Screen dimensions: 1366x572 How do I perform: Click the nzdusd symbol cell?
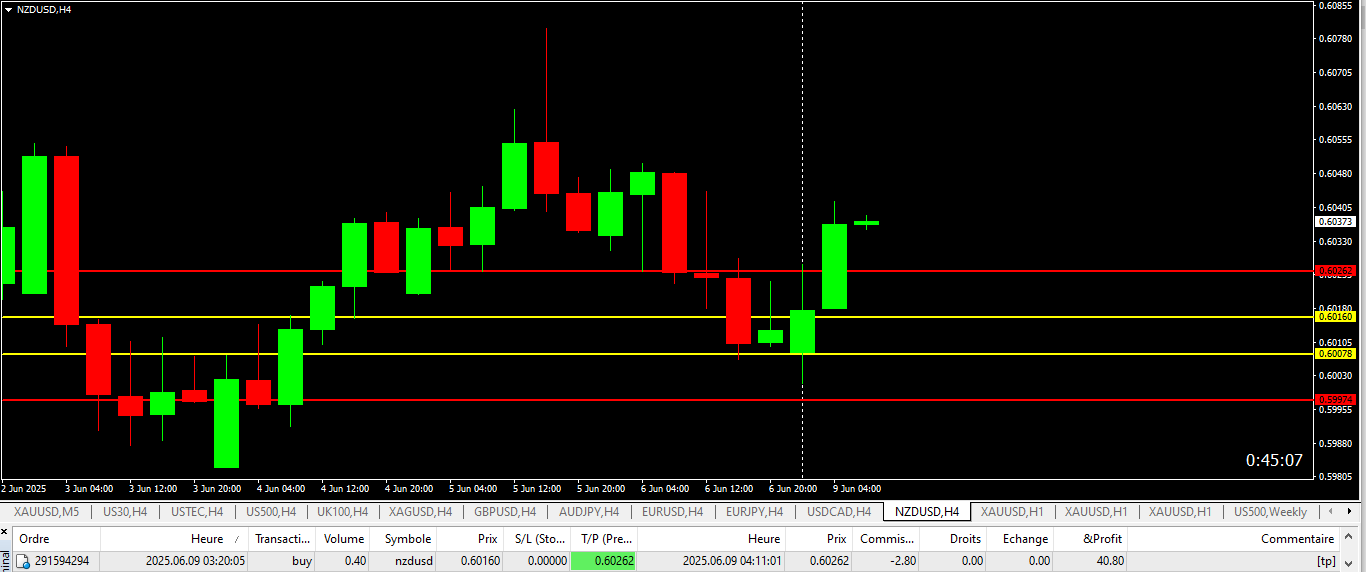click(415, 561)
